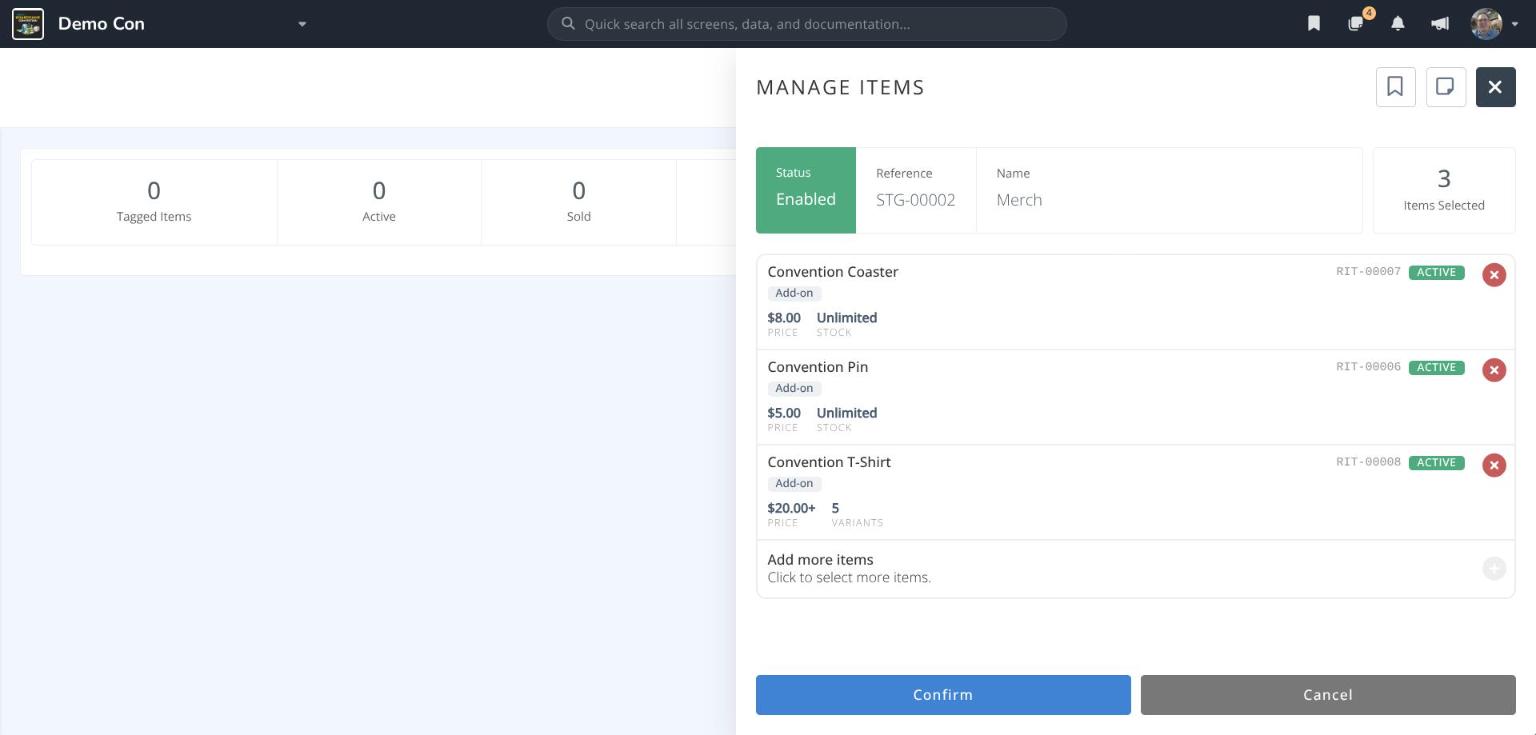The height and width of the screenshot is (735, 1536).
Task: Open the user avatar menu
Action: (1494, 24)
